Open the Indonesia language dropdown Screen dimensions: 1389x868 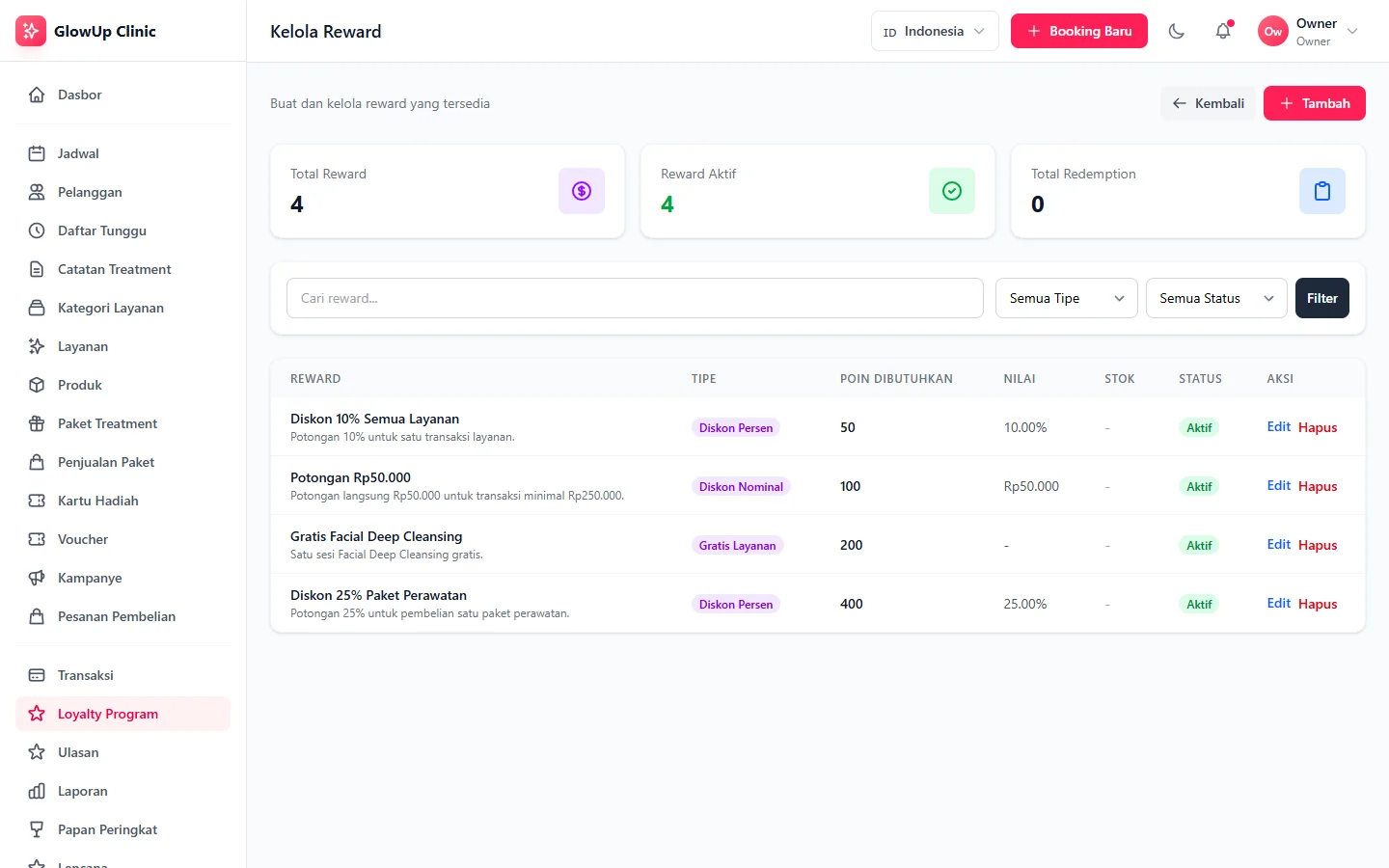point(935,31)
